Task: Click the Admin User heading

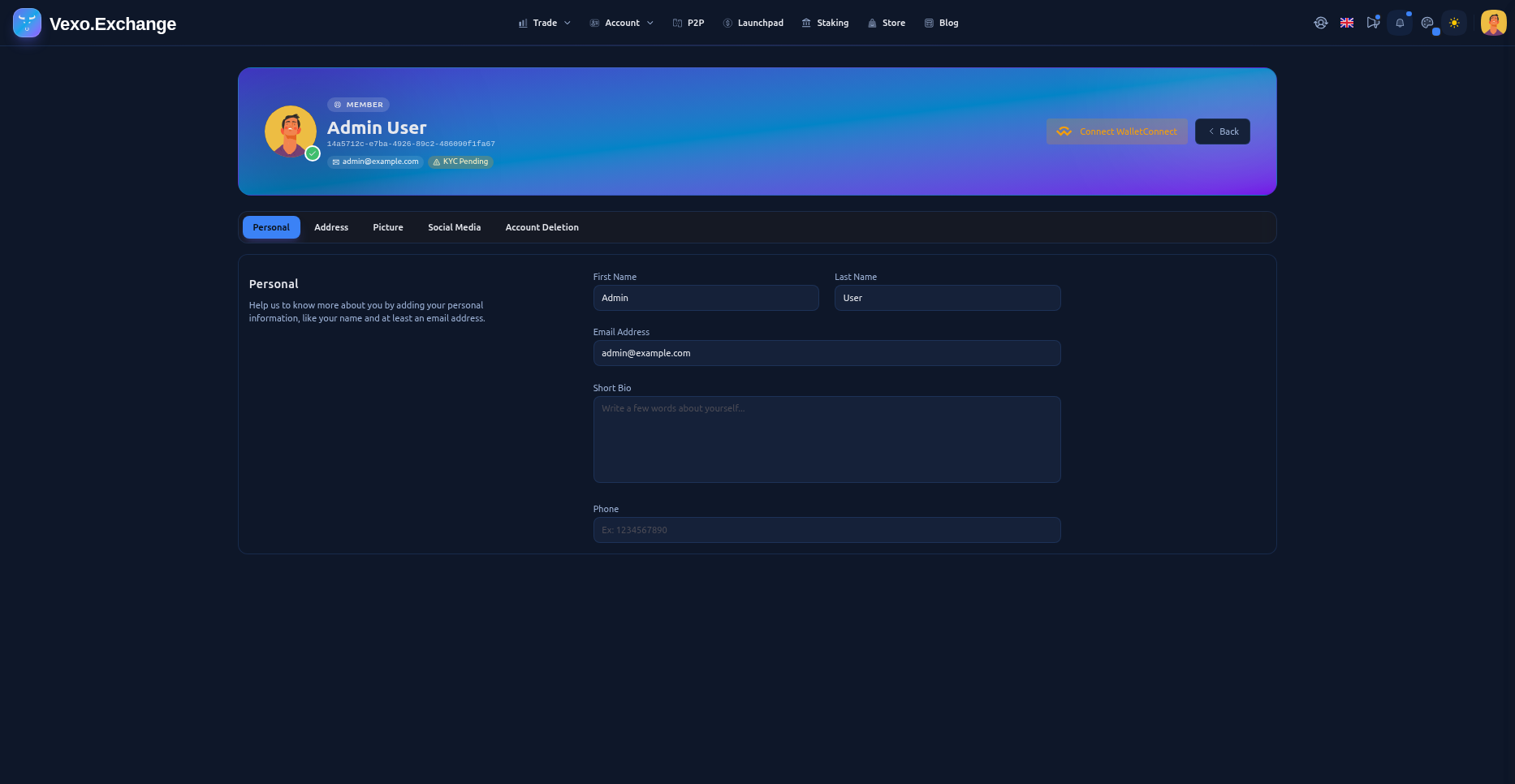Action: click(x=377, y=127)
